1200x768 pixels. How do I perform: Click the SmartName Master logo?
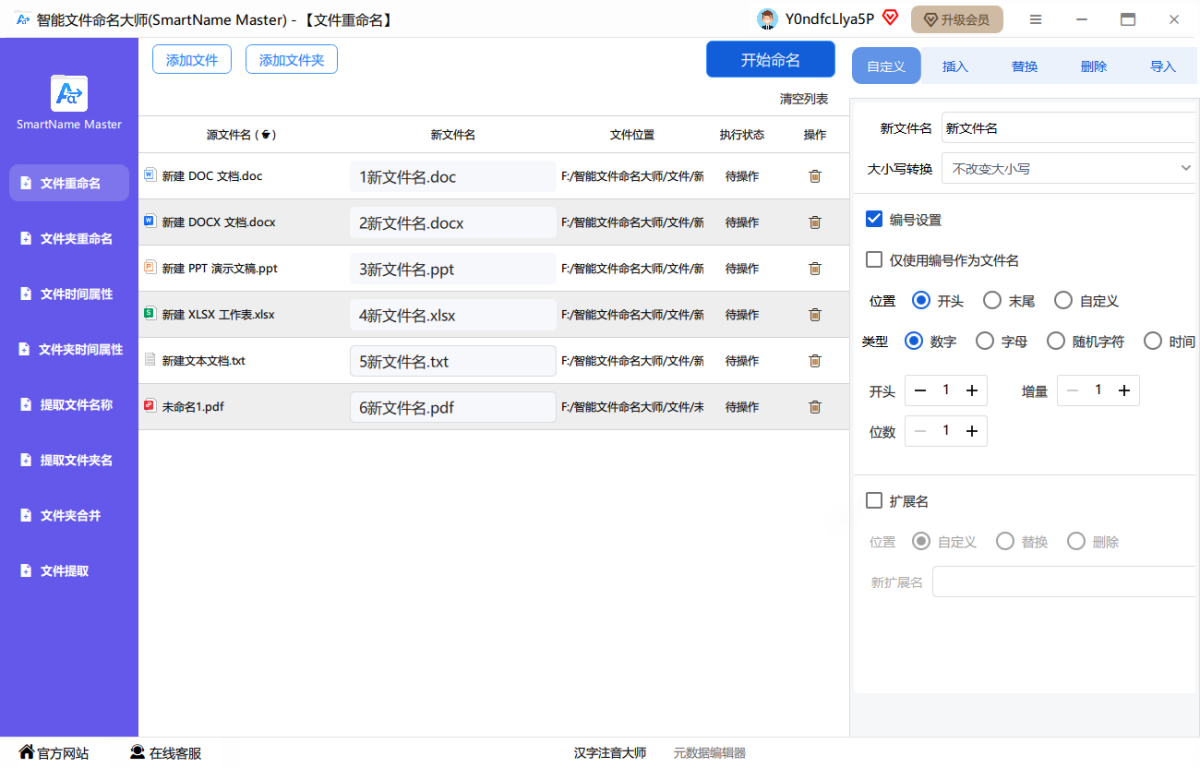pyautogui.click(x=69, y=94)
